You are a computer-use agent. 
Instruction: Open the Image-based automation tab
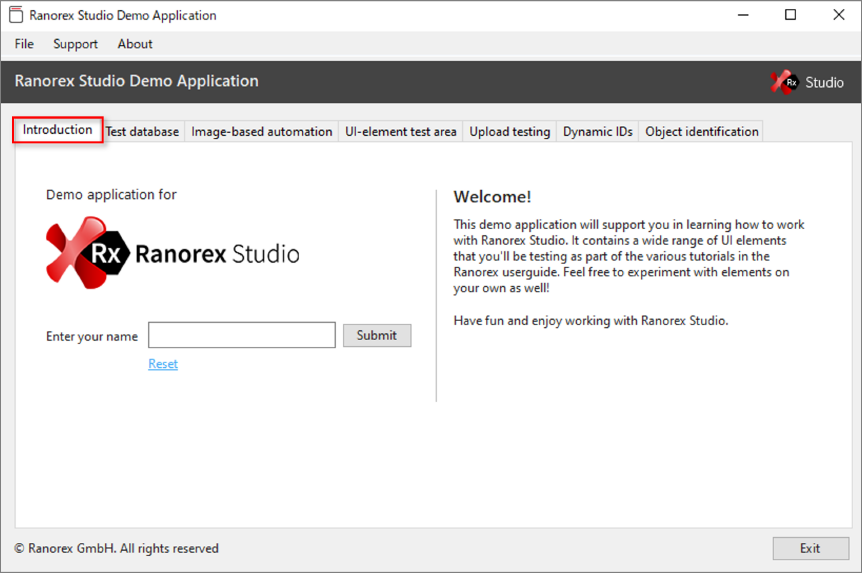point(262,132)
